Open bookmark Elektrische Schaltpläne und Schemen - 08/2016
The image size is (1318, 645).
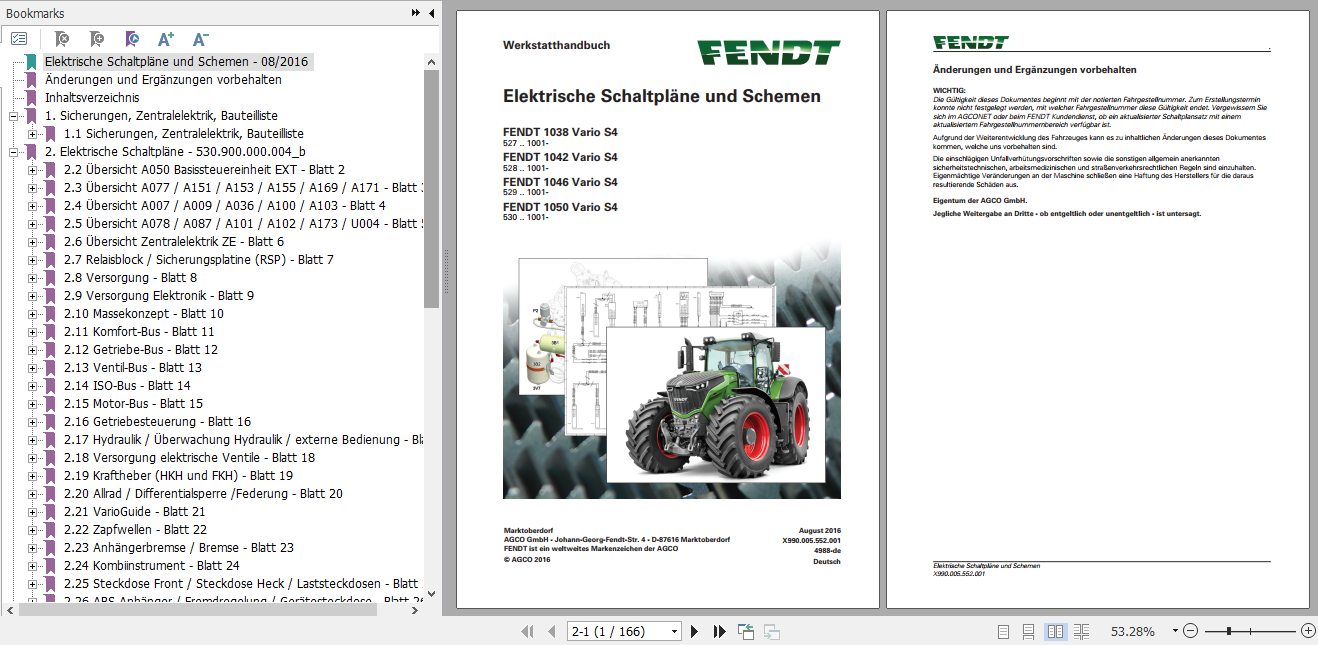178,62
